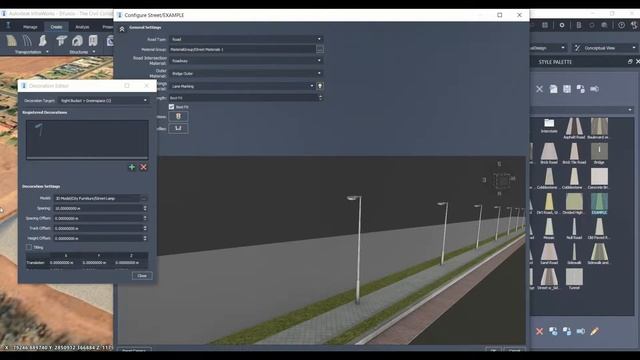Undock the Style Palette panel icon

[630, 62]
